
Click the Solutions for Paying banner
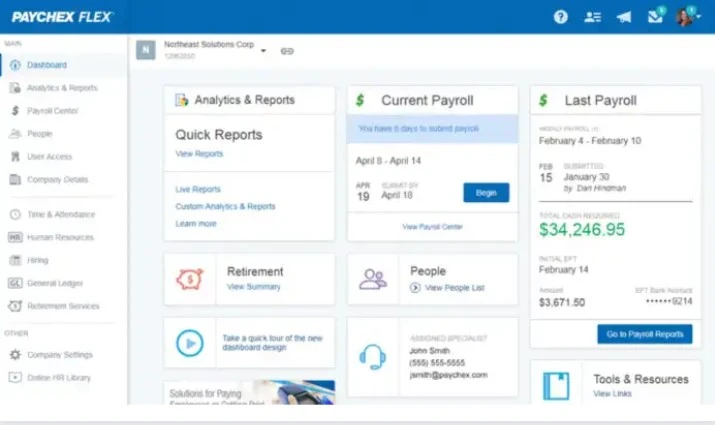(249, 393)
